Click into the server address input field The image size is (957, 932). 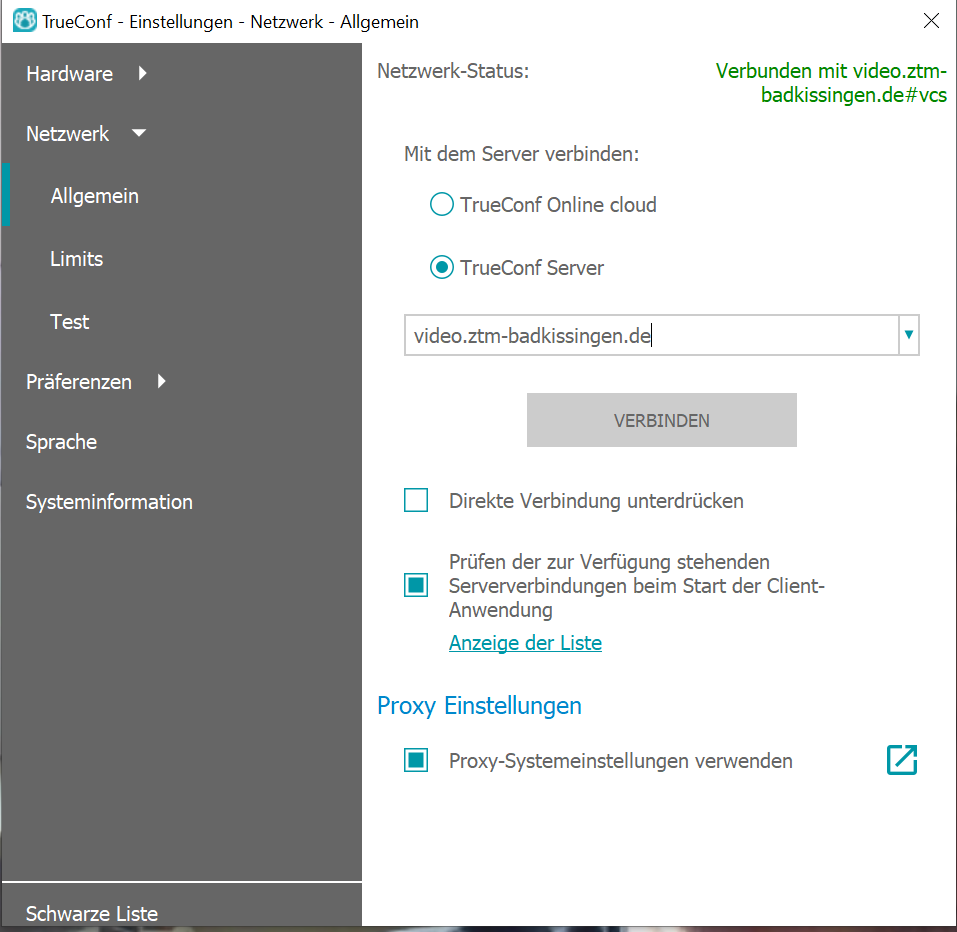pos(651,335)
